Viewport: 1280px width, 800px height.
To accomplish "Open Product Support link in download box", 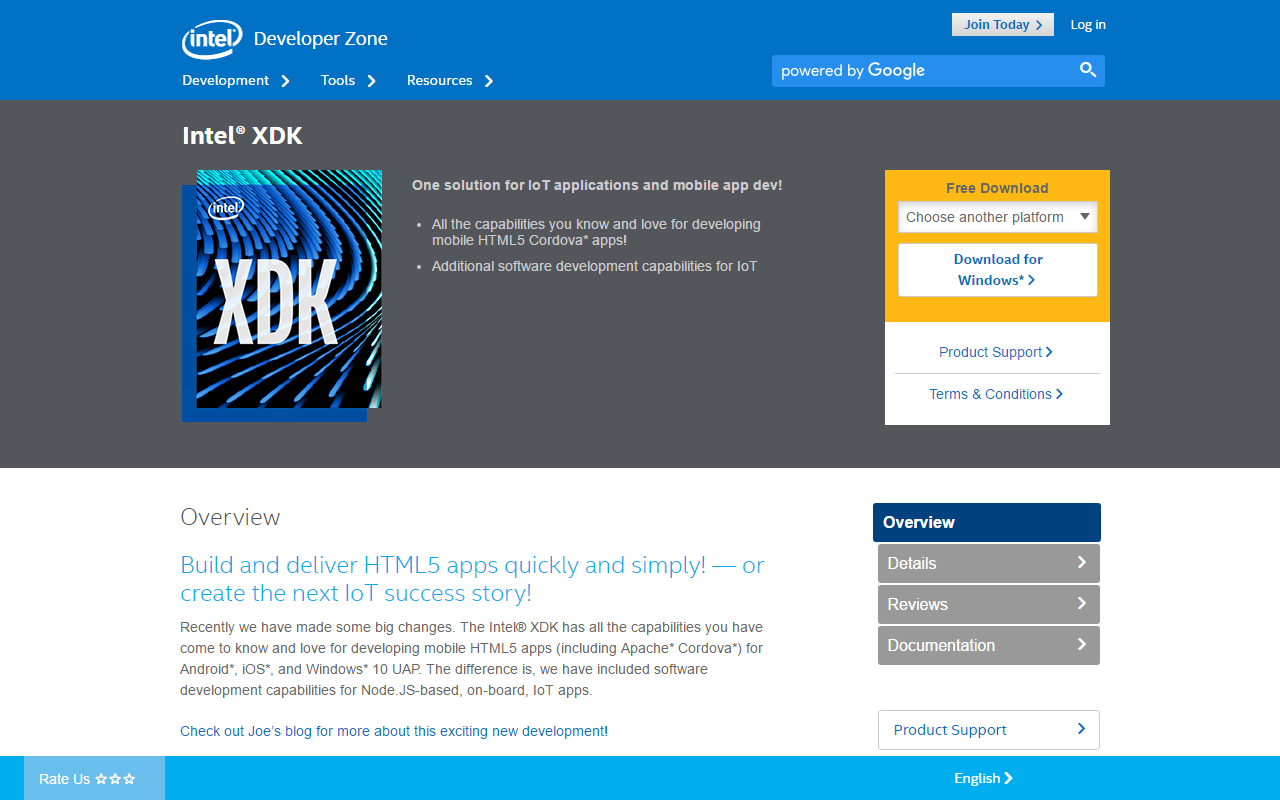I will pyautogui.click(x=996, y=352).
